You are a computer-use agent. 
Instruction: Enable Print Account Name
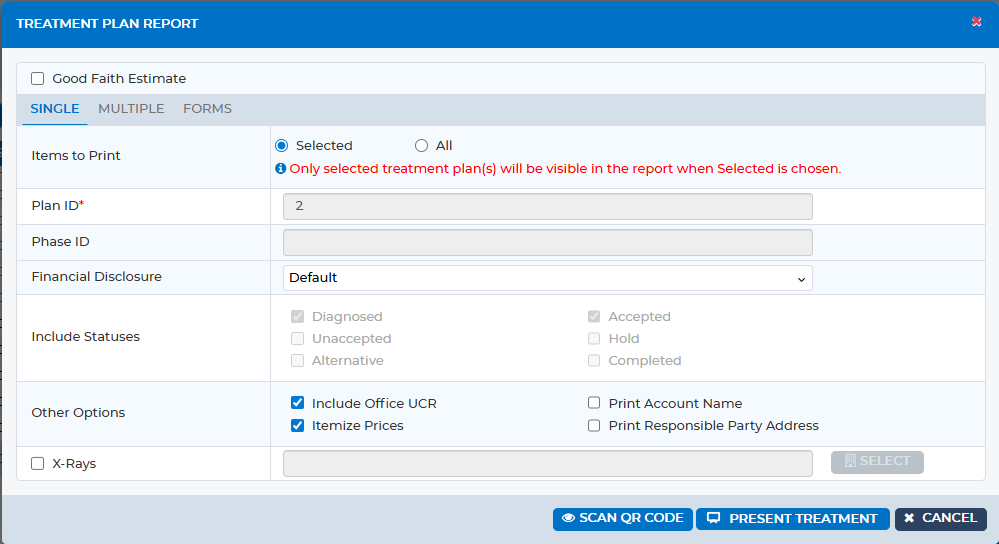coord(594,403)
